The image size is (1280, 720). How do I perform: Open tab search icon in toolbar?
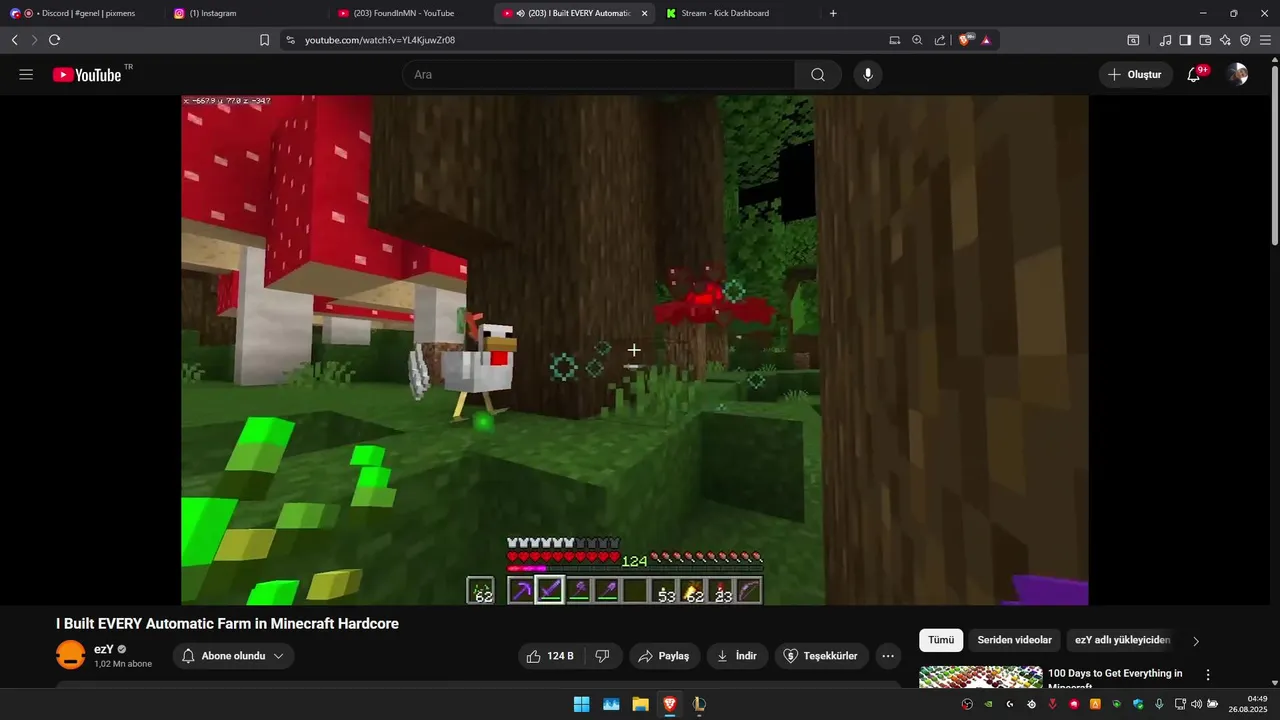[x=1133, y=40]
